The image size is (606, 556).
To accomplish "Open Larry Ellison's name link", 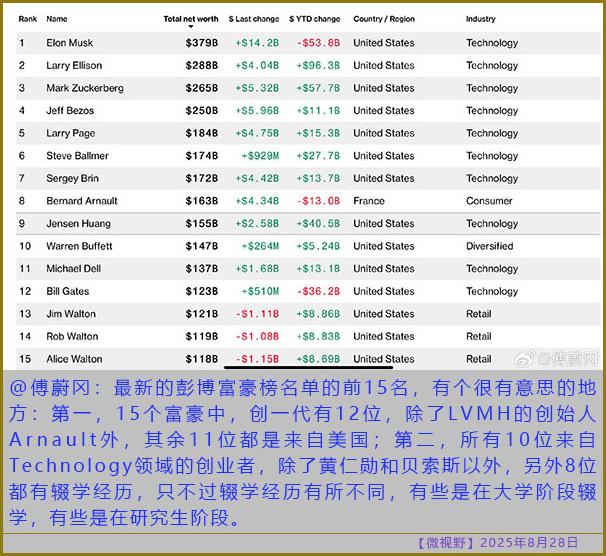I will coord(75,66).
